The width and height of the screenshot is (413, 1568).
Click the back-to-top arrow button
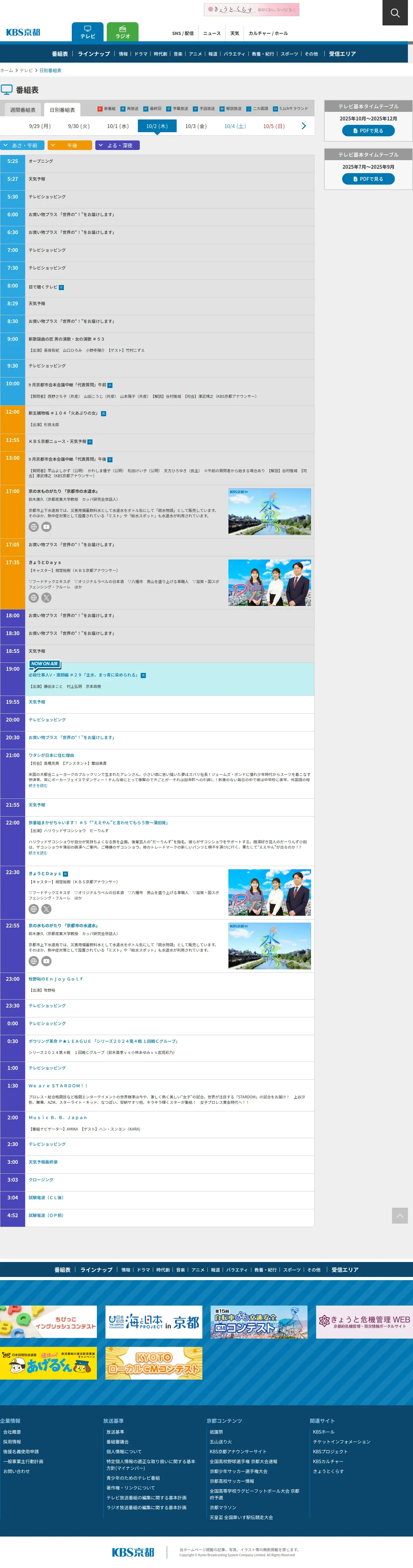400,1216
